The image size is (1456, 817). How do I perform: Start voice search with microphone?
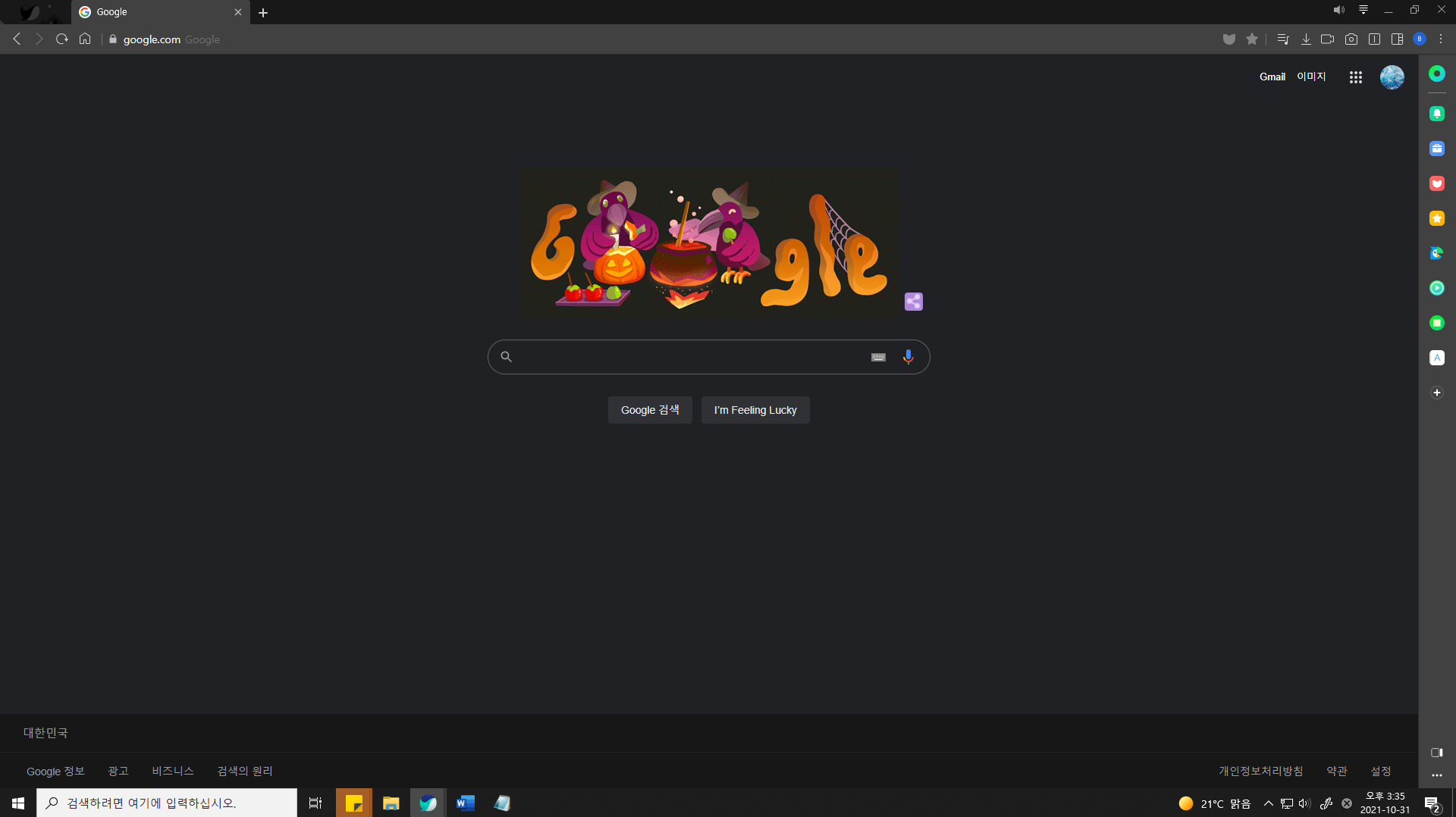908,357
